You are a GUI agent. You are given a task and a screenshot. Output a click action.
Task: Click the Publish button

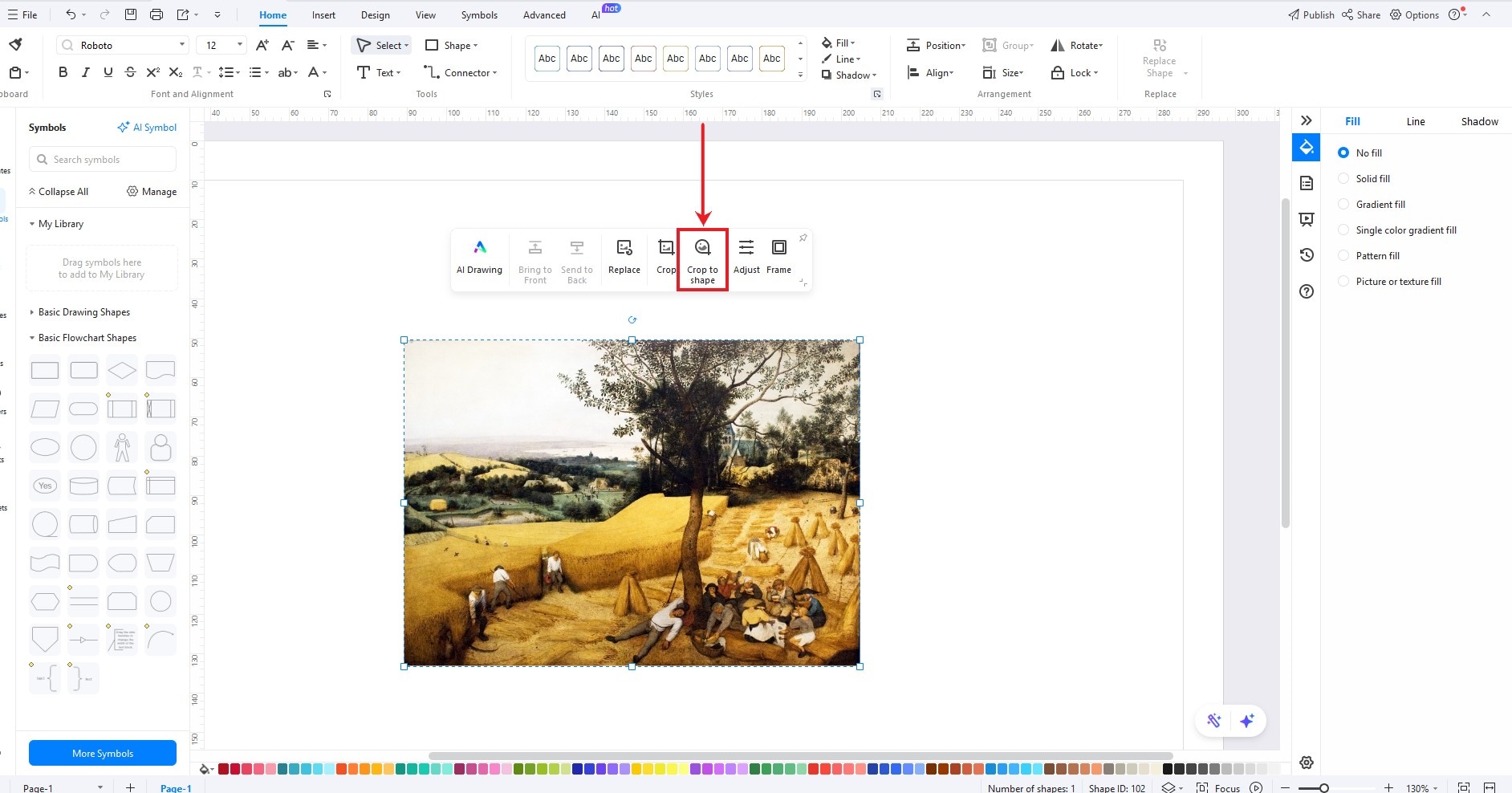coord(1311,14)
